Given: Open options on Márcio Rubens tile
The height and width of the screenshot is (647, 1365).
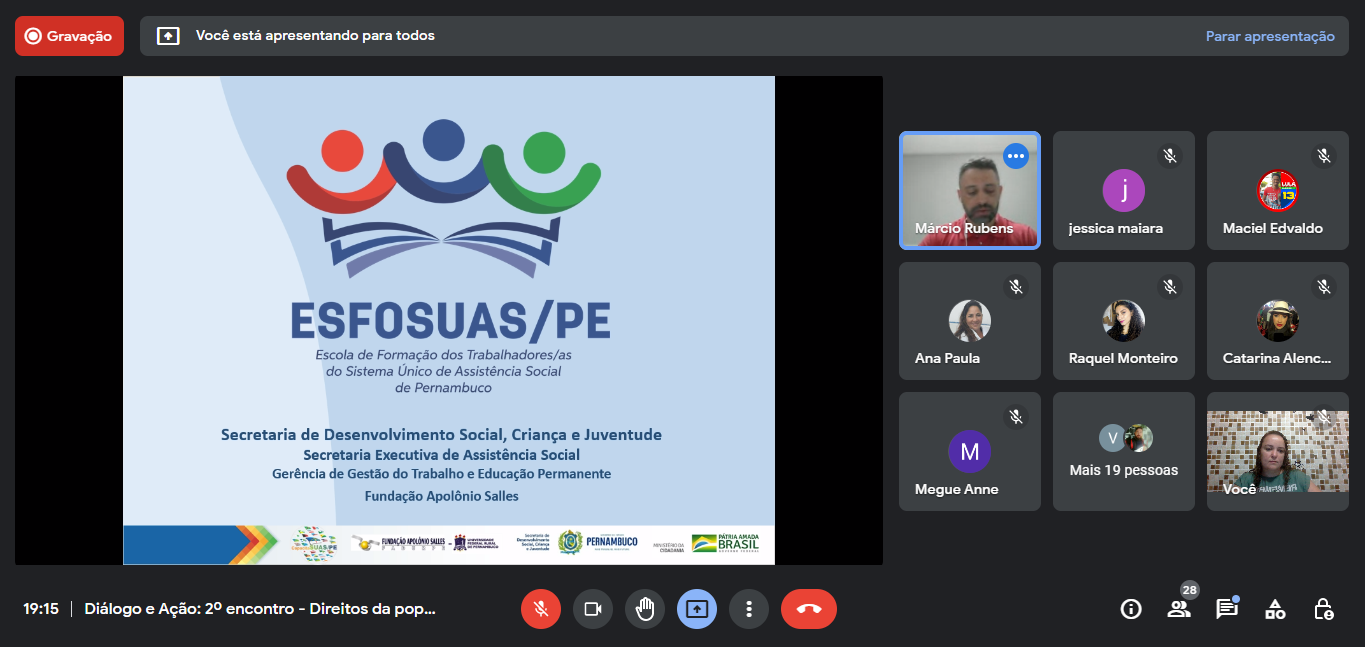Looking at the screenshot, I should pos(1016,156).
